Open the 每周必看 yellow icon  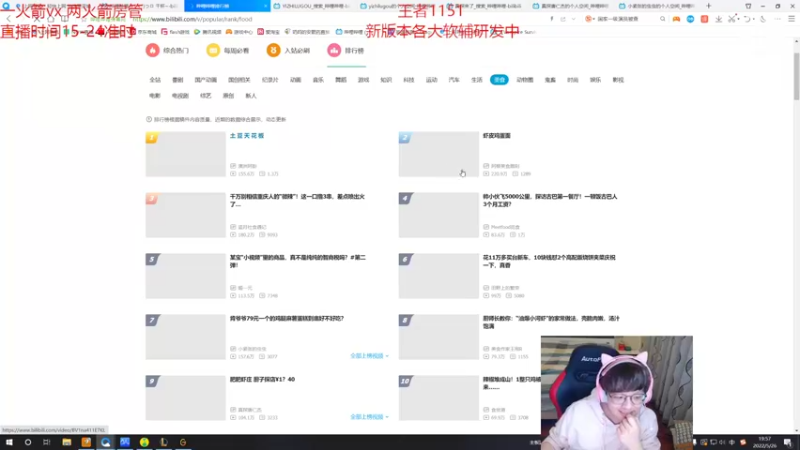(213, 50)
